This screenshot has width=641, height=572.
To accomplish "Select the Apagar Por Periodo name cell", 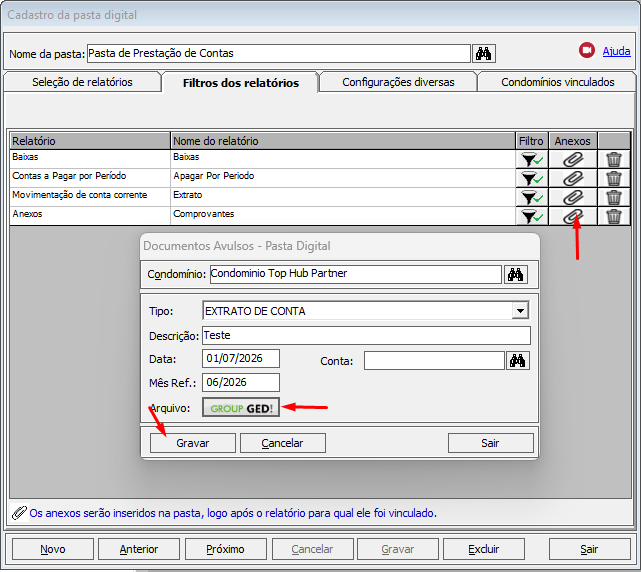I will click(x=343, y=178).
